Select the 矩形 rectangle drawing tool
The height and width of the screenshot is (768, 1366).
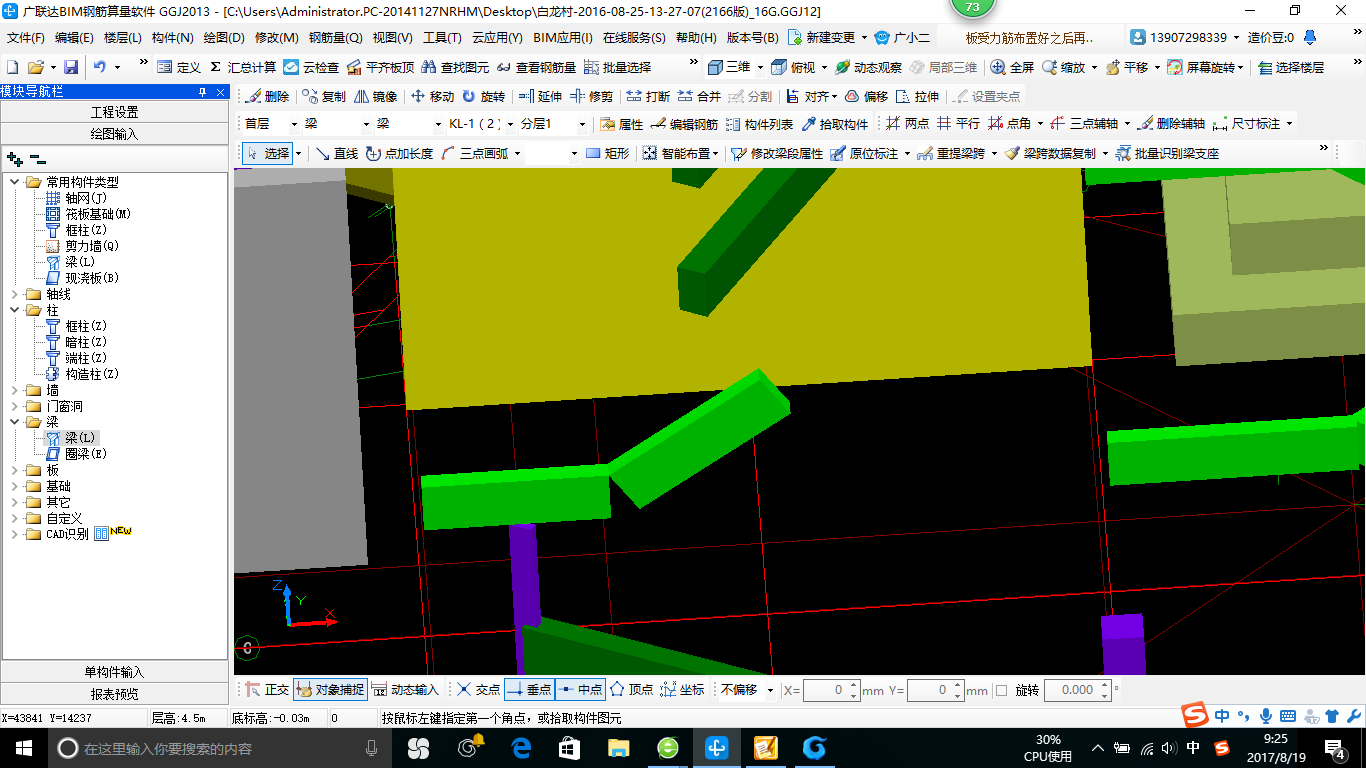pyautogui.click(x=608, y=153)
